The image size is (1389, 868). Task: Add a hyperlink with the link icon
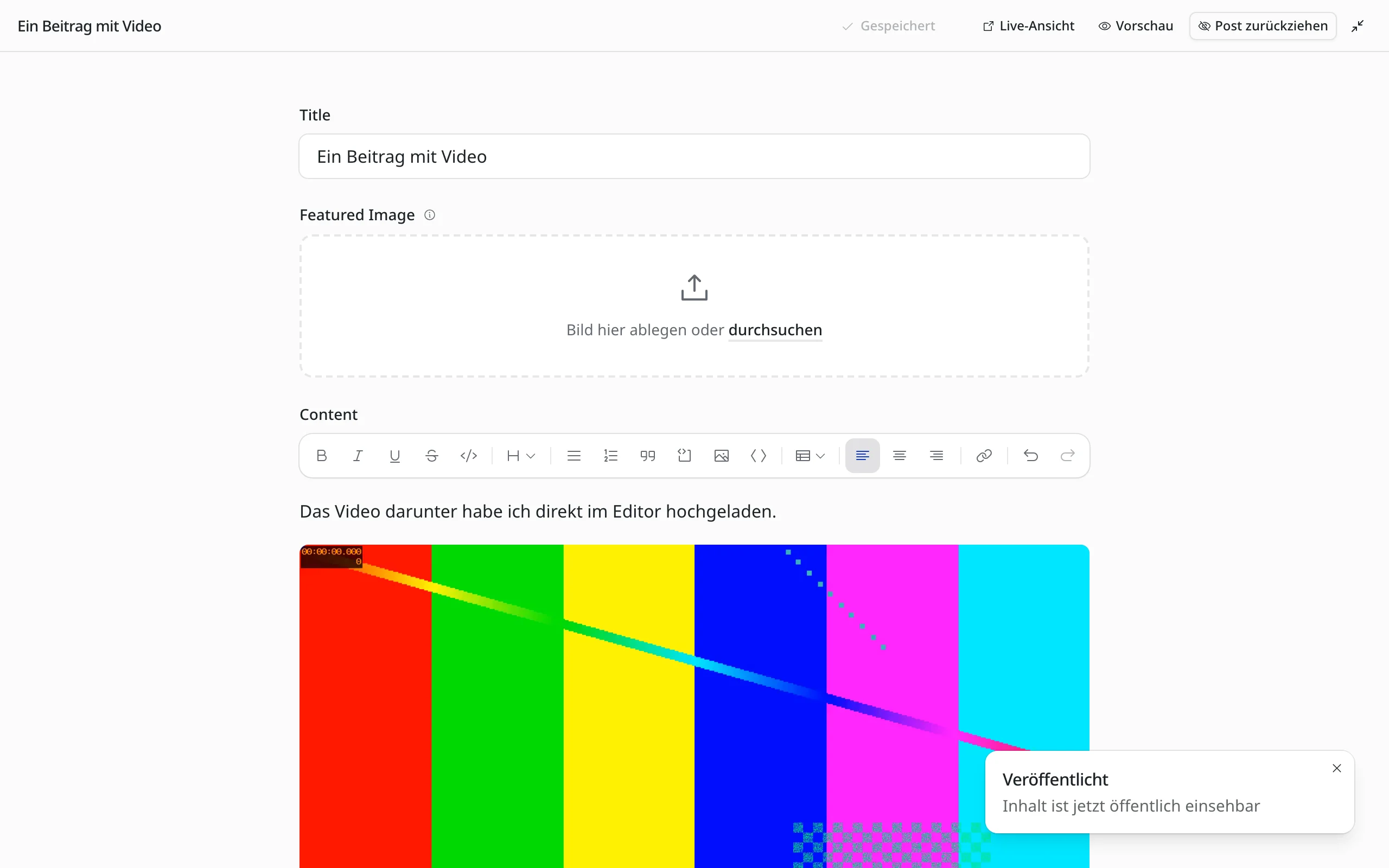pyautogui.click(x=984, y=455)
